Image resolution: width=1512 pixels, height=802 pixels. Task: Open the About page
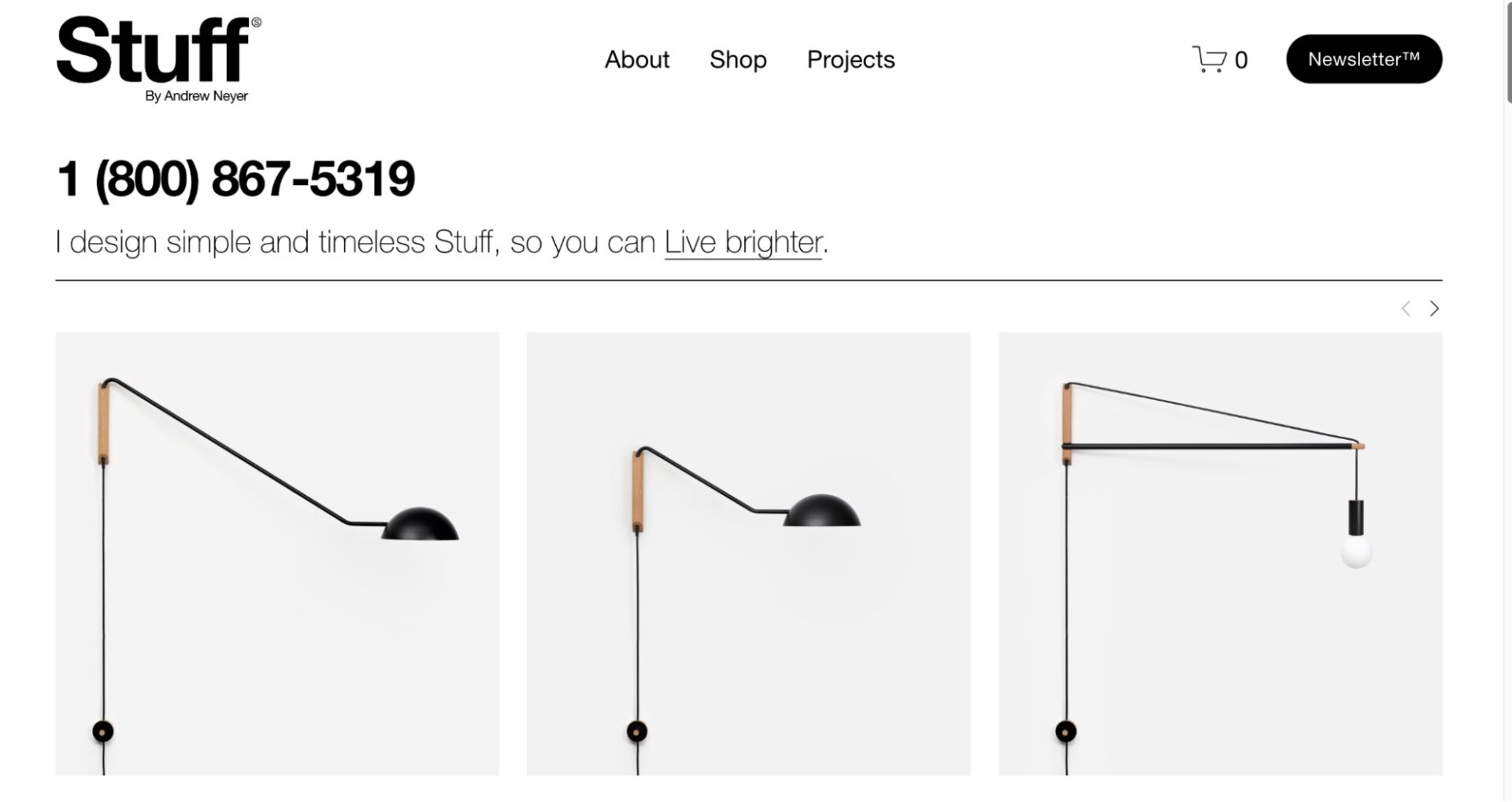pyautogui.click(x=636, y=59)
